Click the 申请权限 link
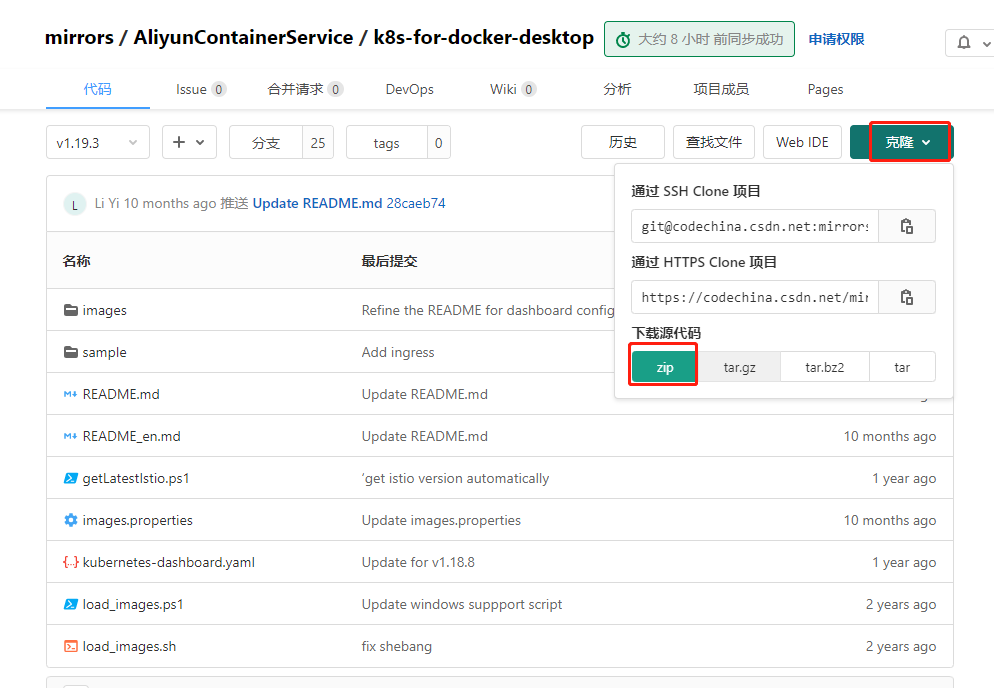994x688 pixels. (x=836, y=39)
